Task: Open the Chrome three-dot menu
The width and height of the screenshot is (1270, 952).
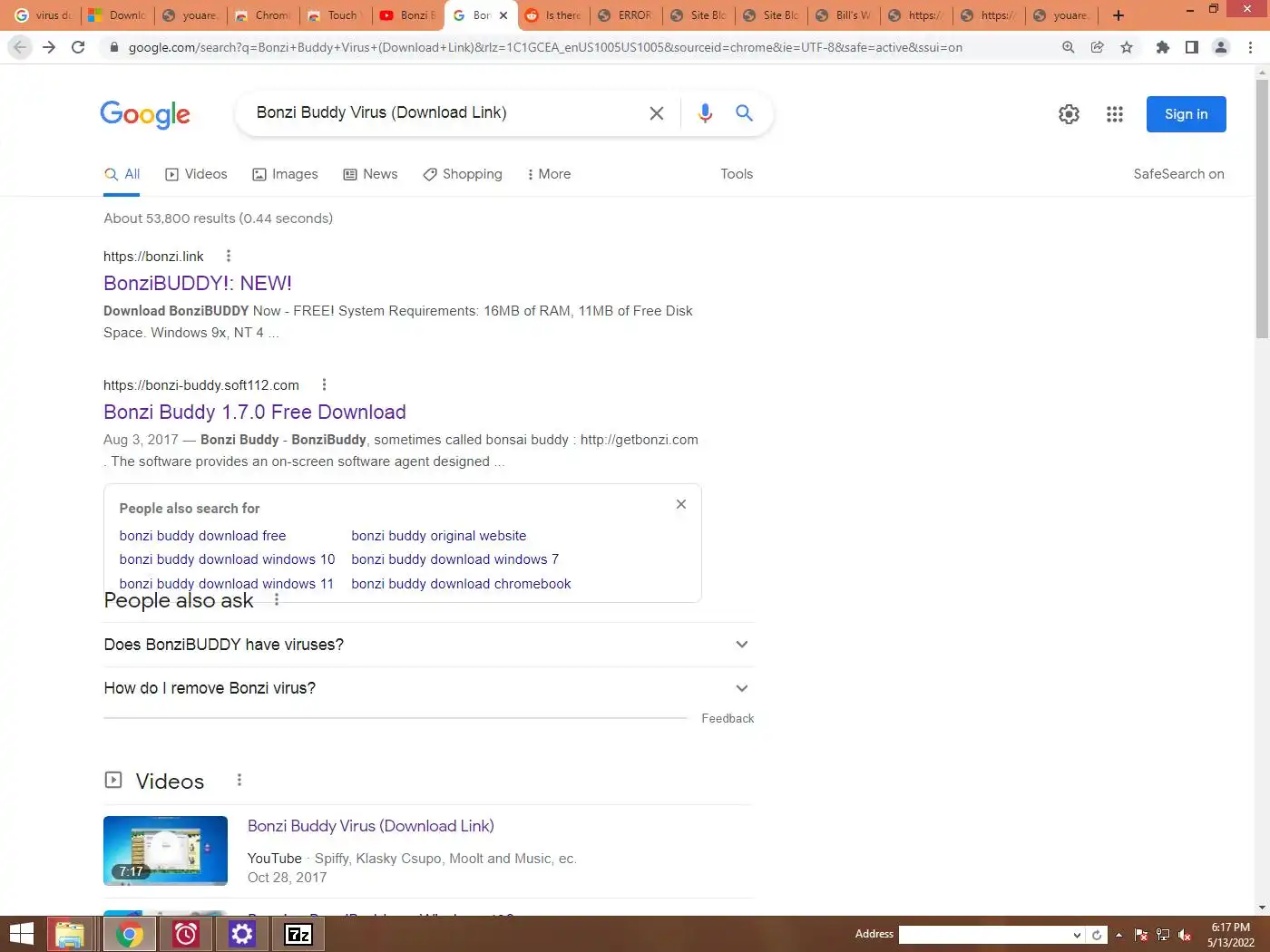Action: (x=1251, y=47)
